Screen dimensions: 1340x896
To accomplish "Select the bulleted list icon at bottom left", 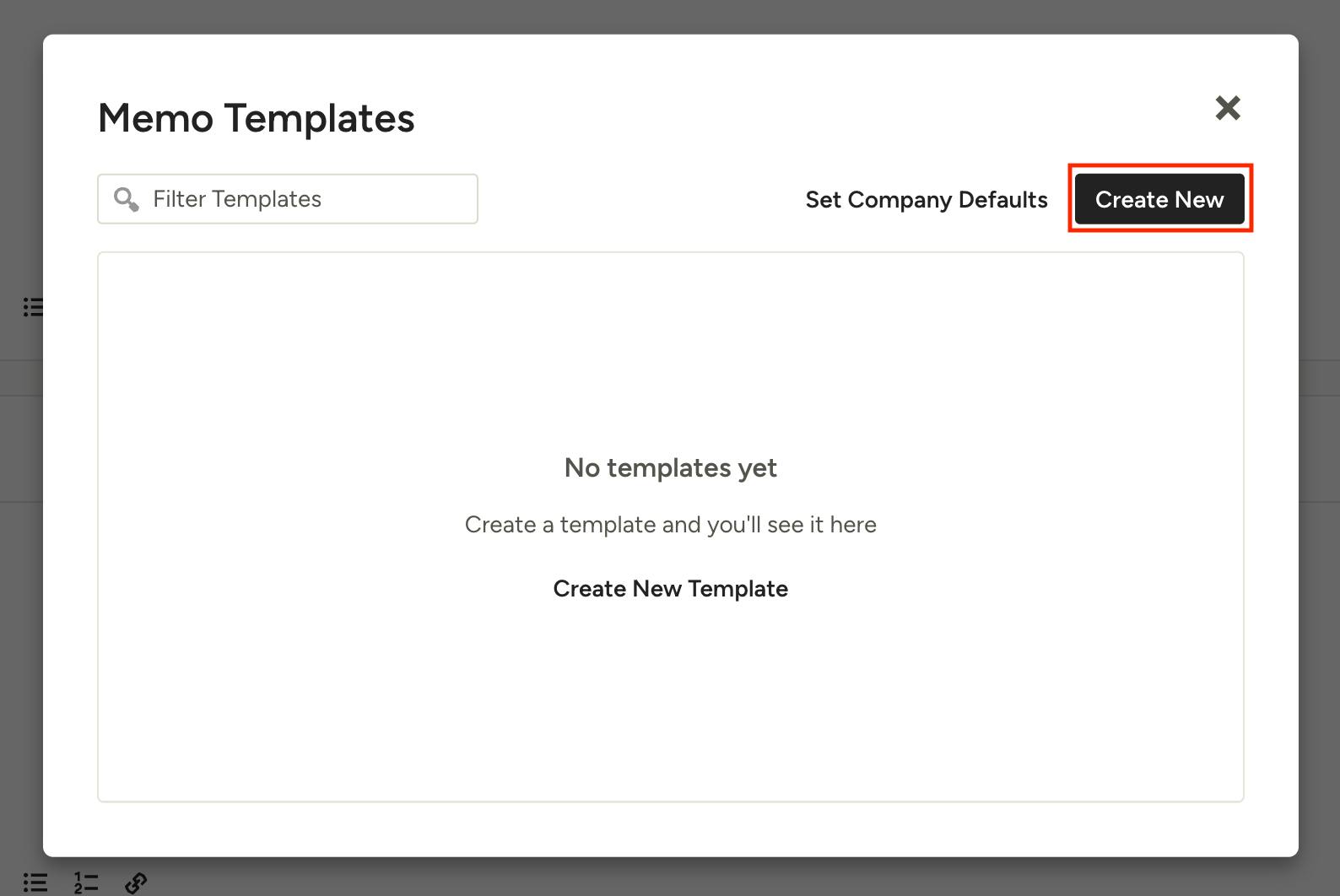I will tap(35, 883).
